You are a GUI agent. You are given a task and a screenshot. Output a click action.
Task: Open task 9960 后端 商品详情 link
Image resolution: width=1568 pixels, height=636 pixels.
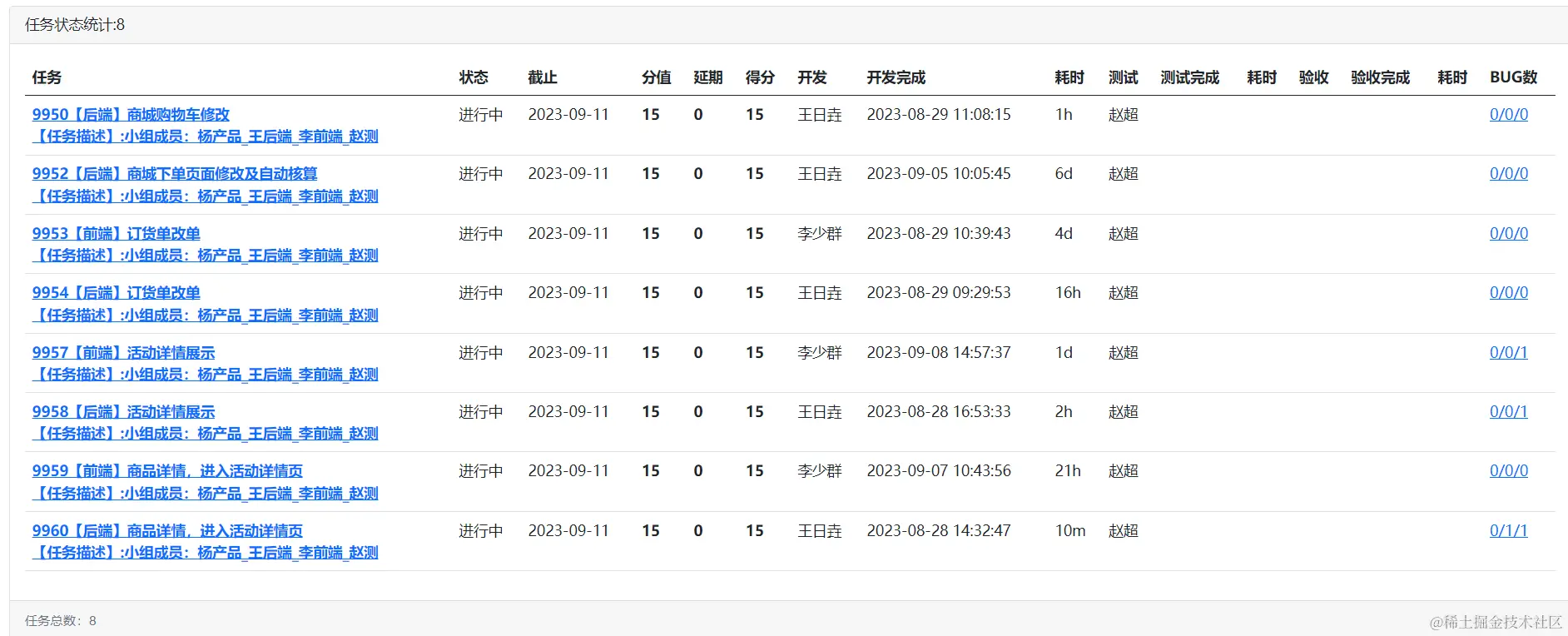[x=167, y=531]
